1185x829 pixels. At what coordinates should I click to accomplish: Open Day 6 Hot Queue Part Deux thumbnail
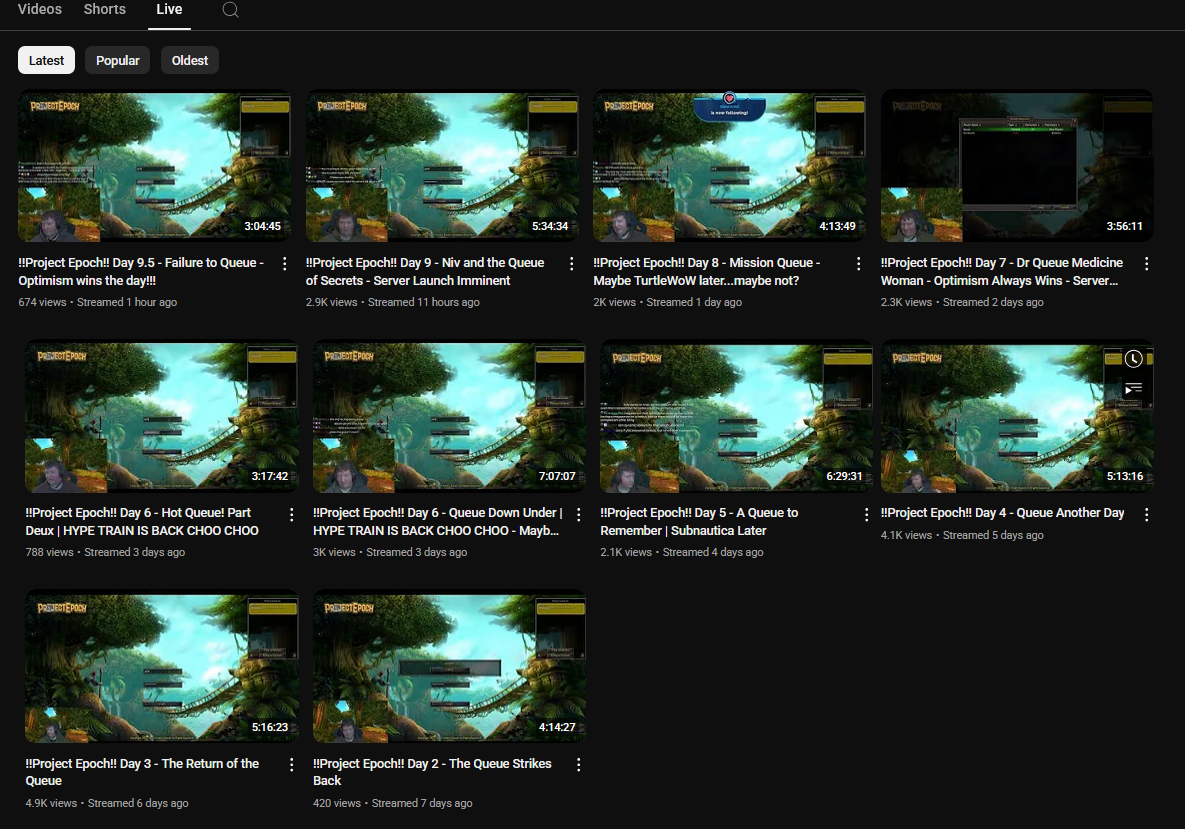[162, 416]
